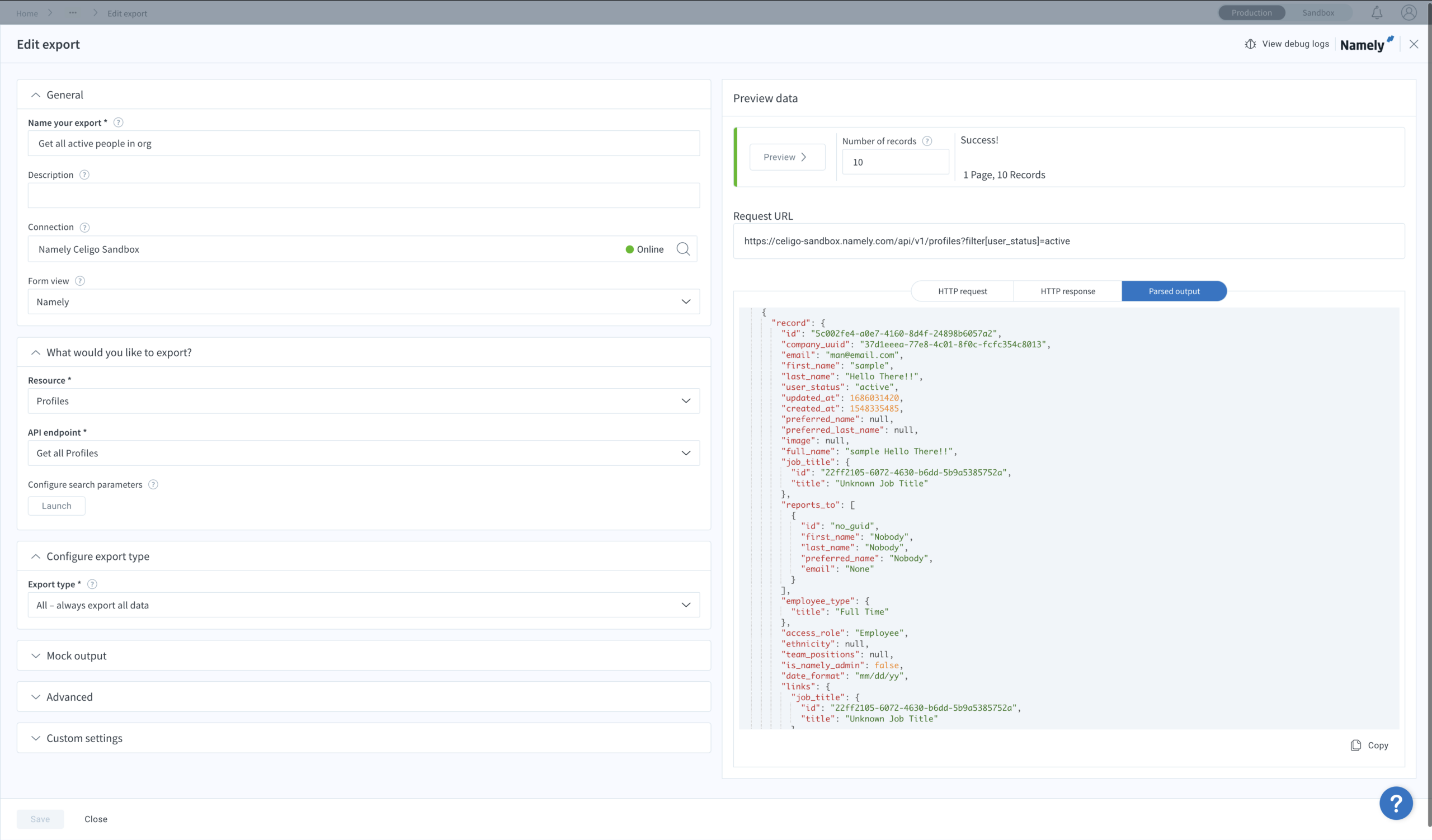The image size is (1432, 840).
Task: Click the copy clipboard icon
Action: click(1356, 745)
